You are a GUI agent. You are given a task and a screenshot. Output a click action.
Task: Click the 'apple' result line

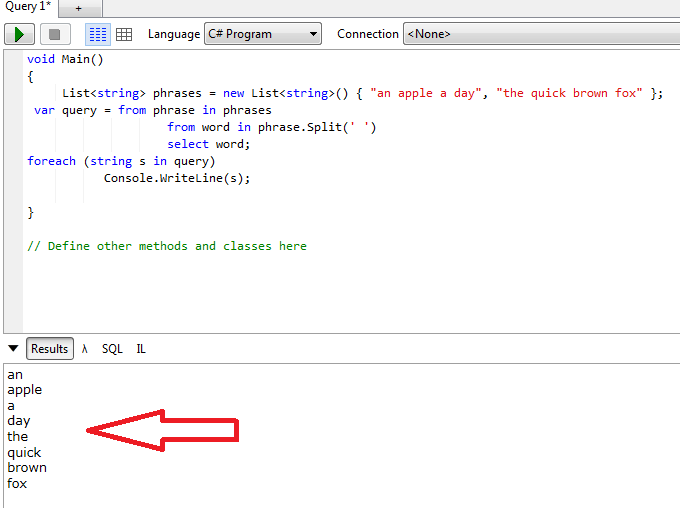[x=25, y=390]
